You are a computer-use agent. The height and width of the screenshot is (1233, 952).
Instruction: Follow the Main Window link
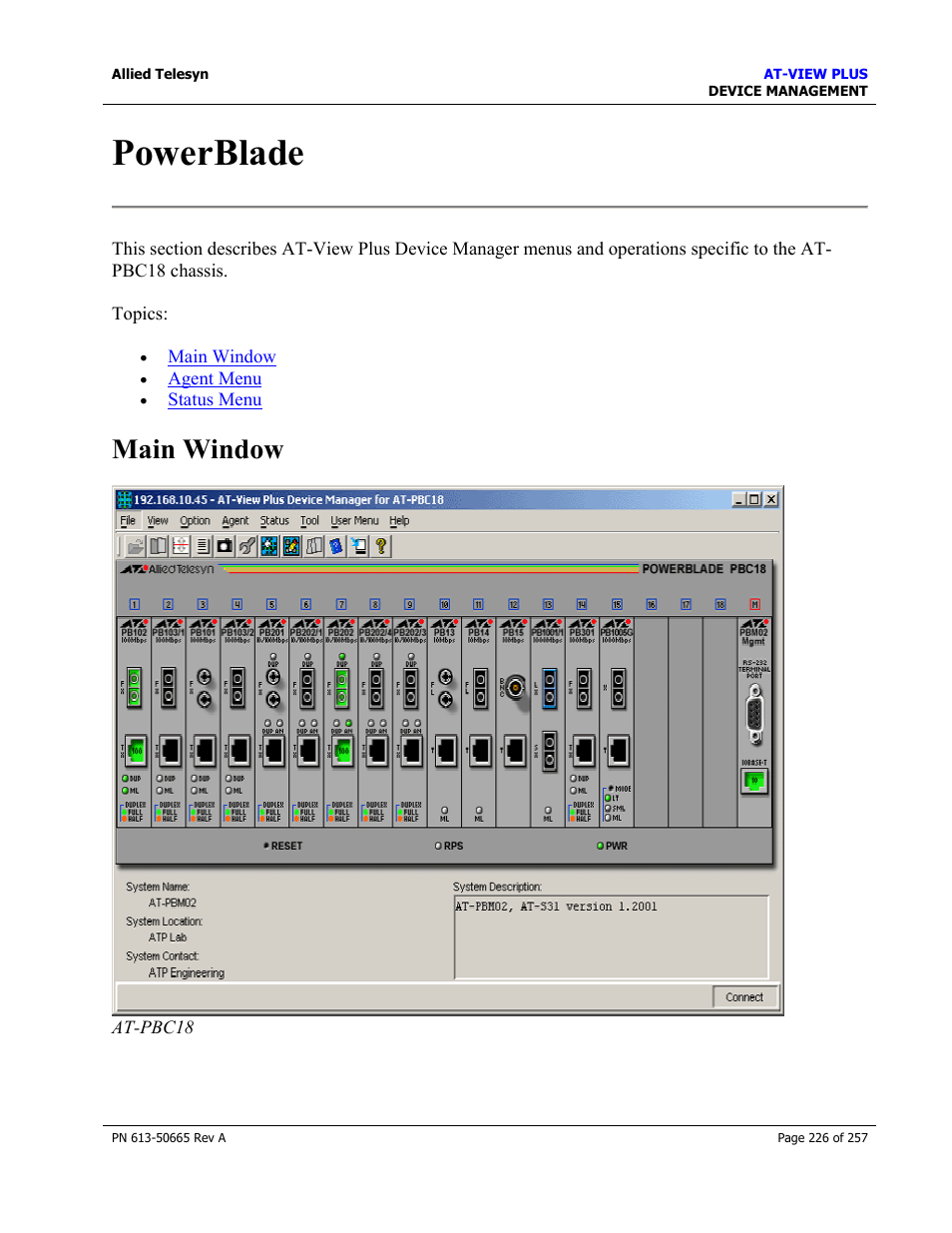[222, 357]
